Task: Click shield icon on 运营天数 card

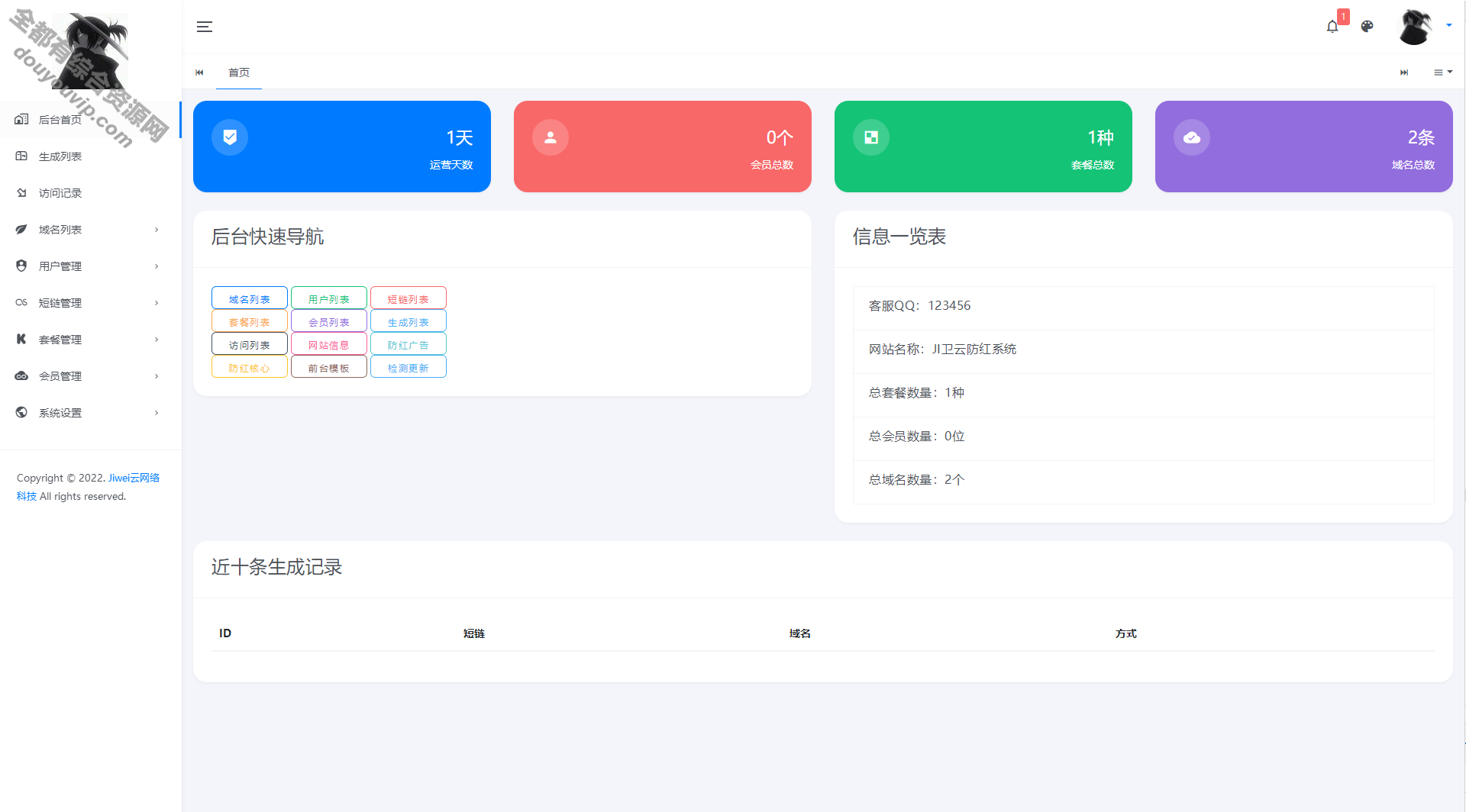Action: pos(230,137)
